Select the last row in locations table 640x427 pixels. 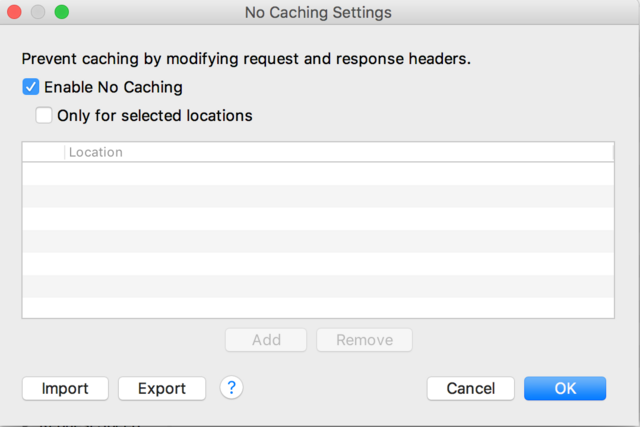pyautogui.click(x=318, y=307)
